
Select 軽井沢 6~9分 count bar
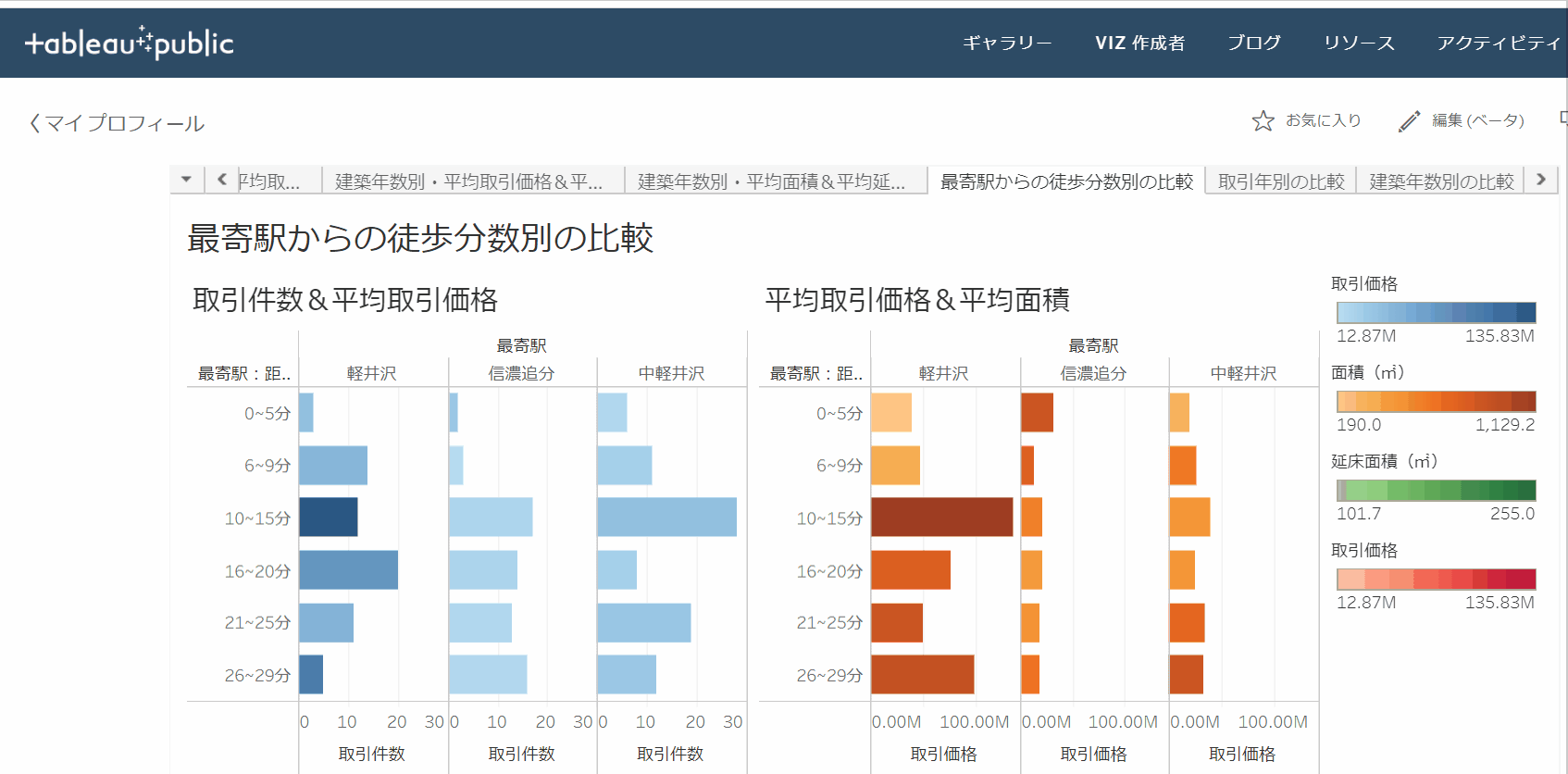click(333, 466)
